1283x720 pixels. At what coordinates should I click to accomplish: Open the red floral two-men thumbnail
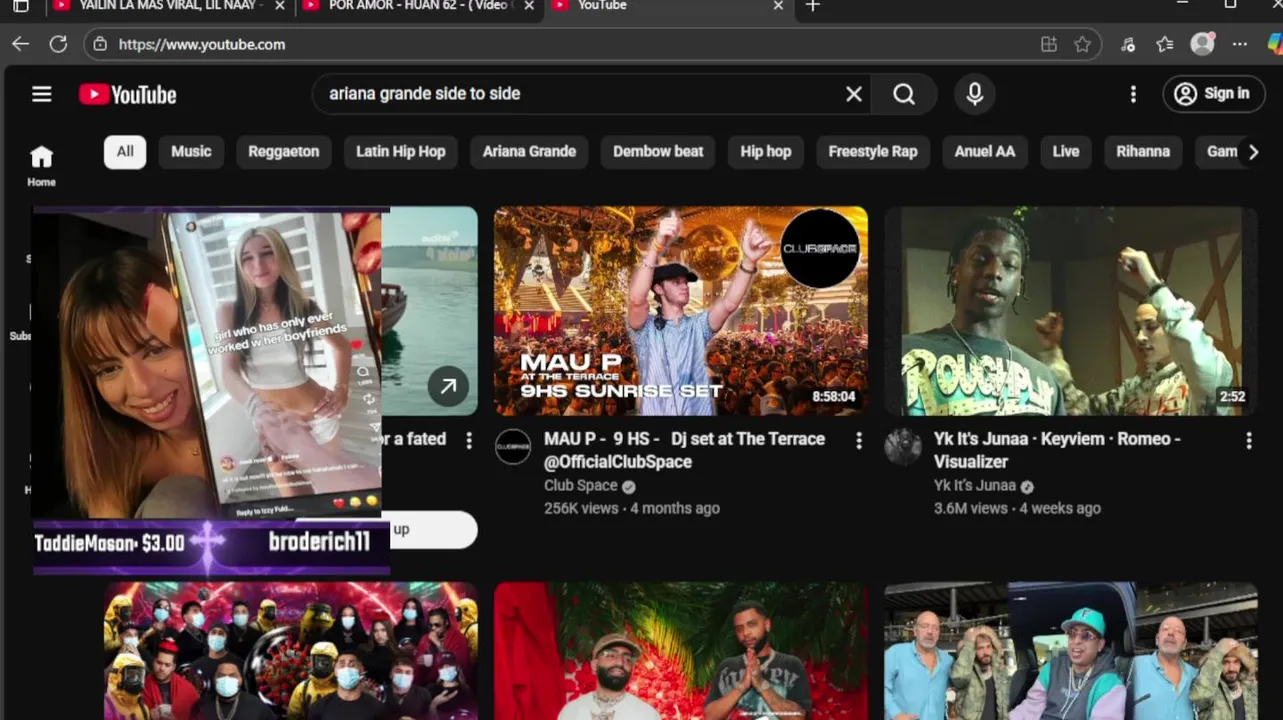pos(681,651)
